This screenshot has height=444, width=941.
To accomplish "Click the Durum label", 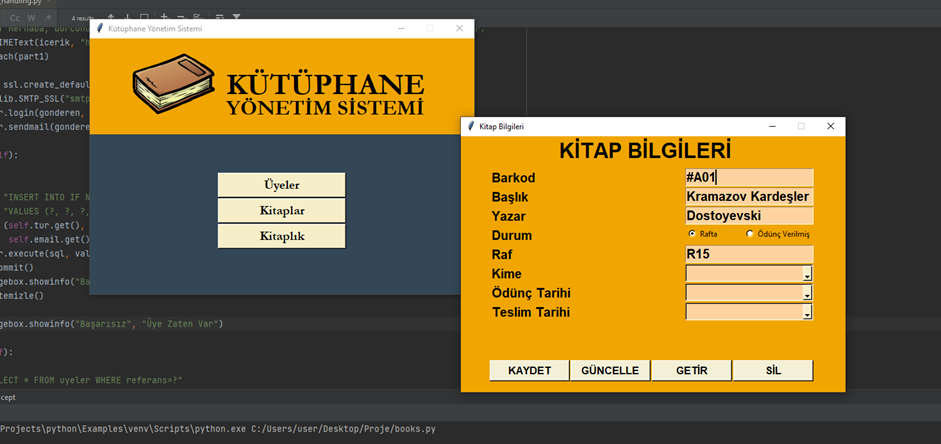I will coord(511,235).
